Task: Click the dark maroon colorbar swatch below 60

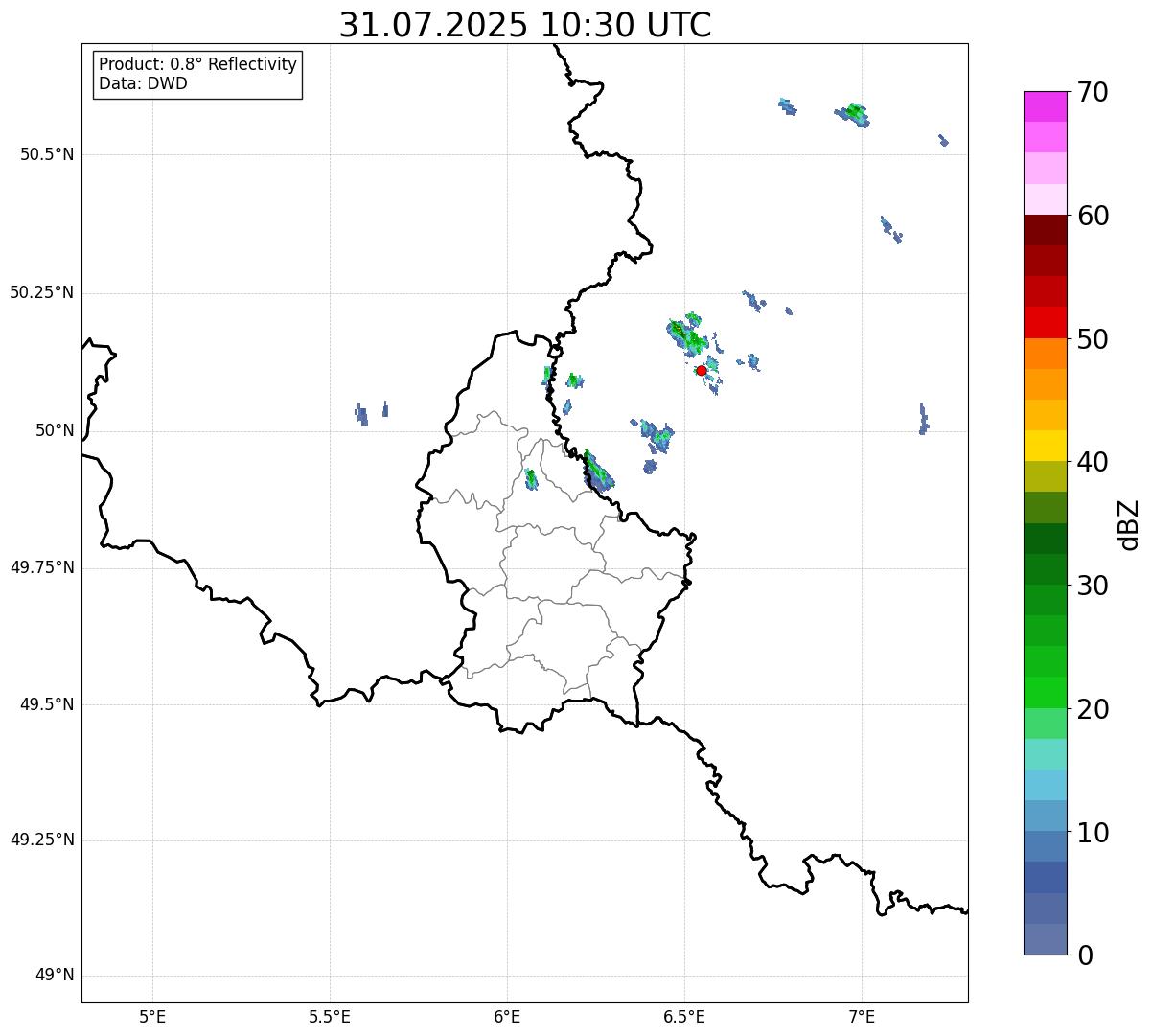Action: [x=1045, y=230]
